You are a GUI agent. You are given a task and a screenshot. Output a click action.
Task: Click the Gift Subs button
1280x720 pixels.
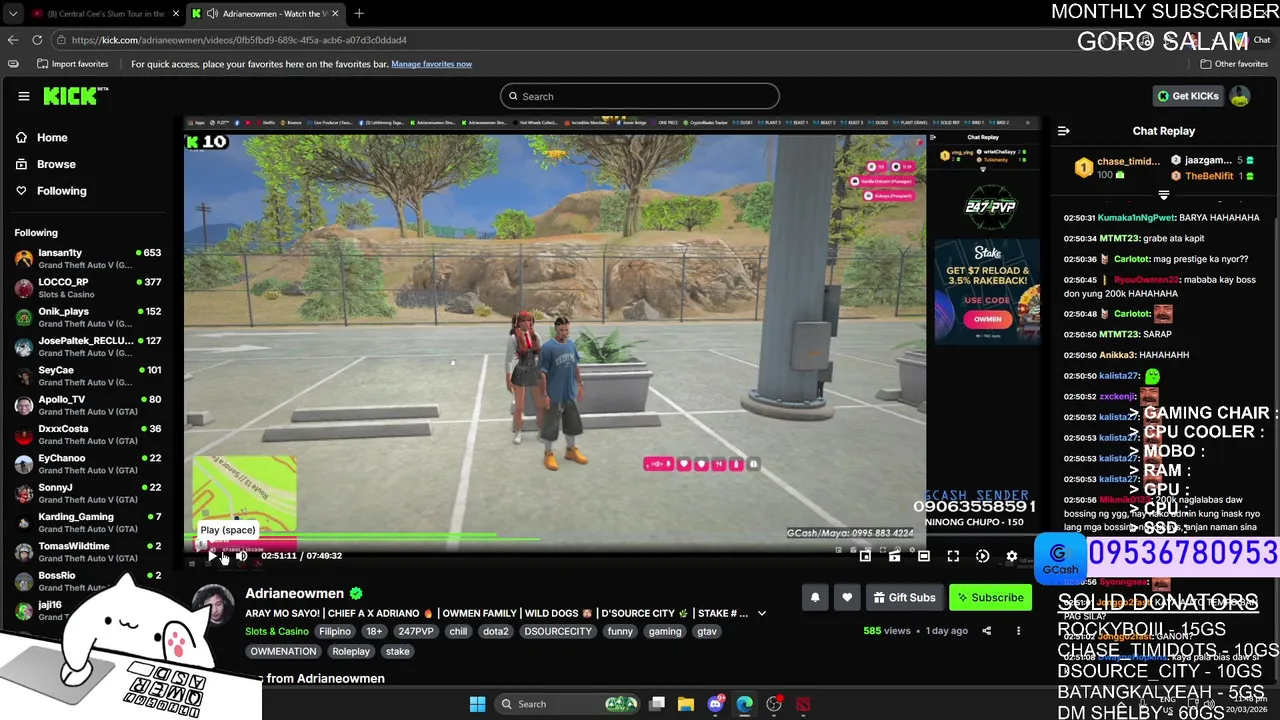[x=904, y=597]
